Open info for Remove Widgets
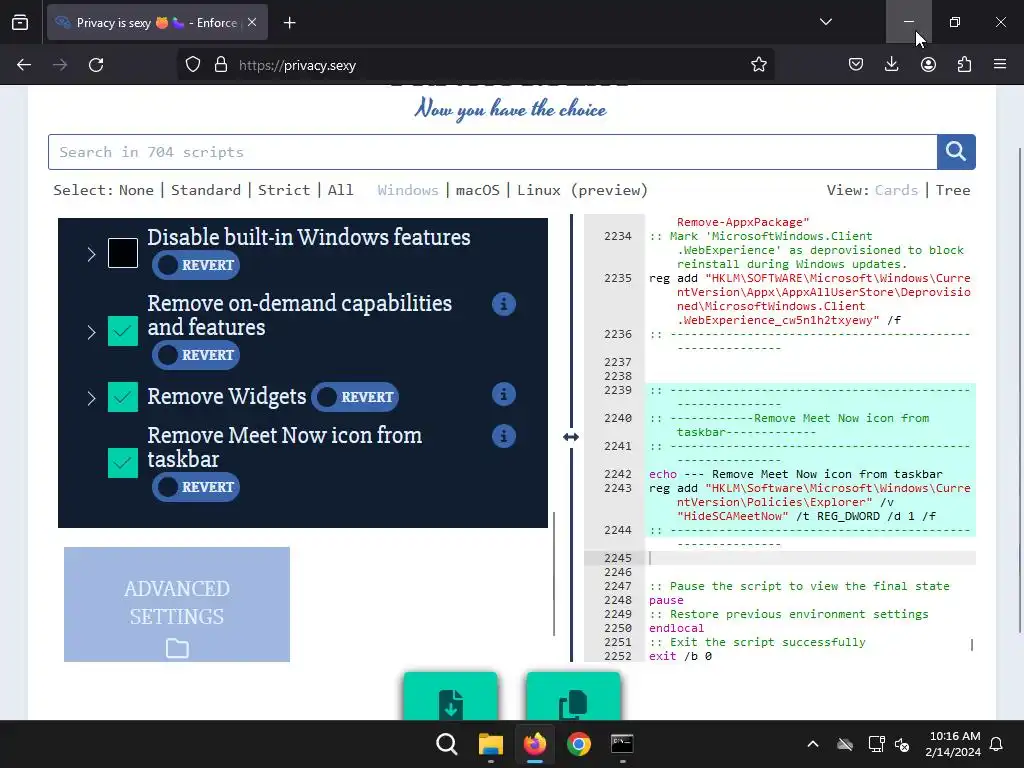1024x768 pixels. click(x=504, y=394)
